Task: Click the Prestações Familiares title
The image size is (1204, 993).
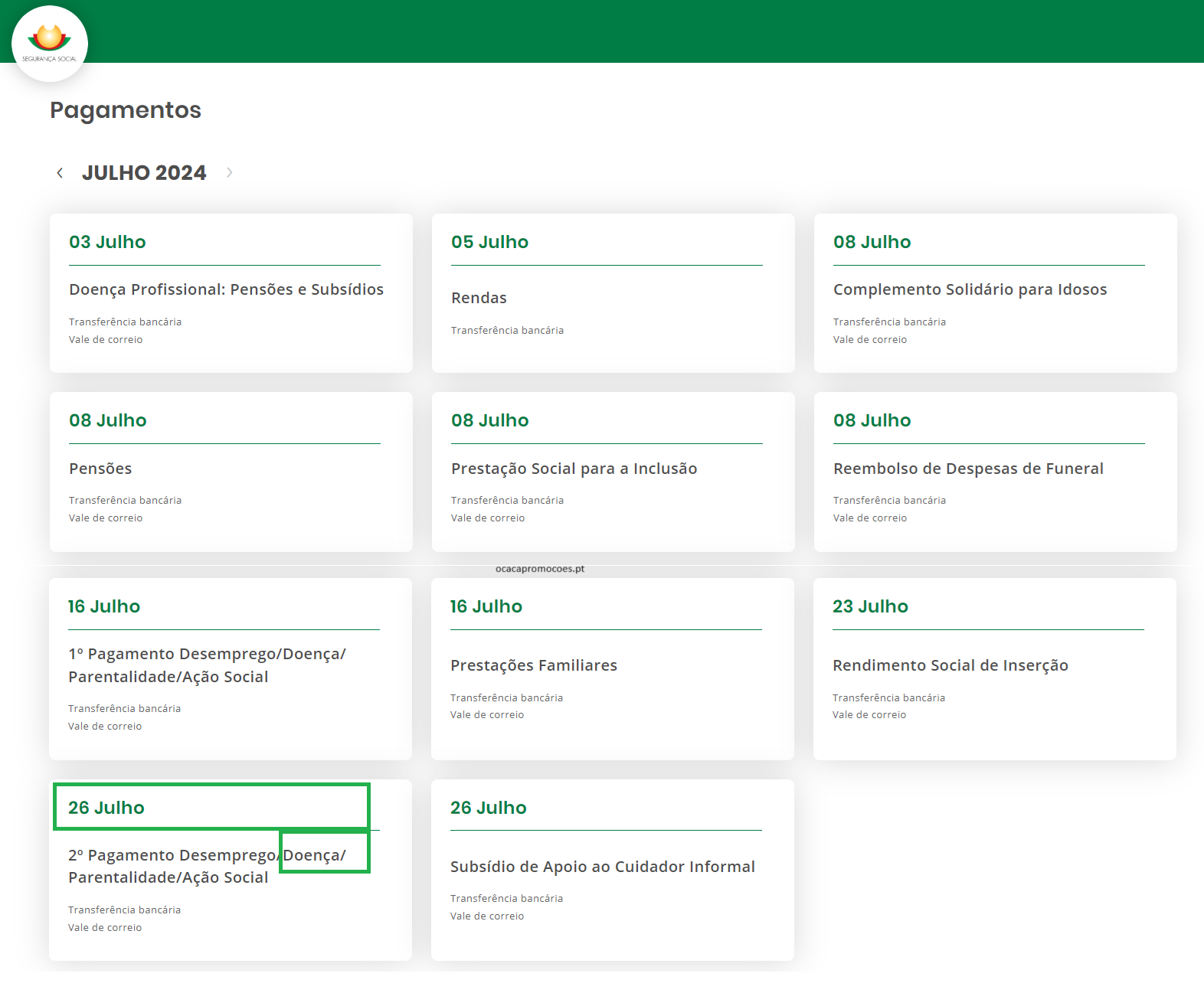Action: pyautogui.click(x=533, y=665)
